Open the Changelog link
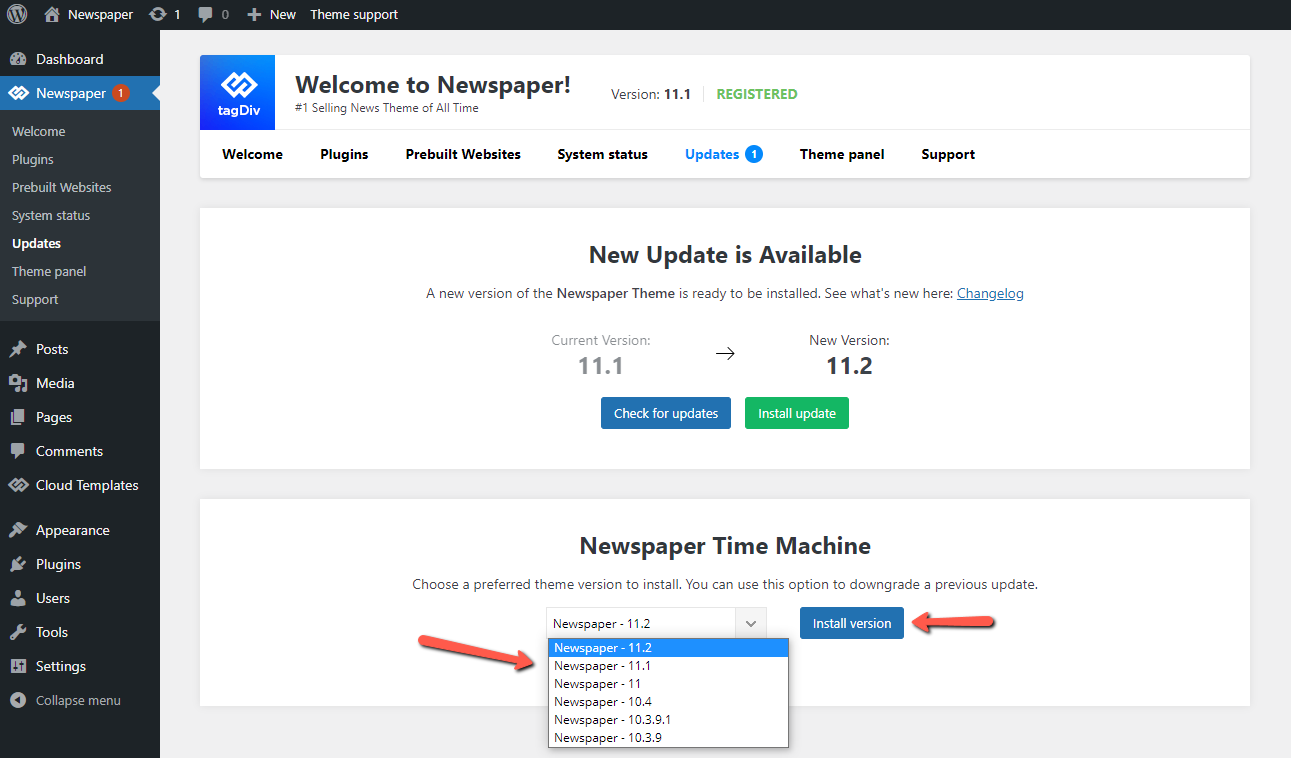This screenshot has height=758, width=1291. click(990, 293)
